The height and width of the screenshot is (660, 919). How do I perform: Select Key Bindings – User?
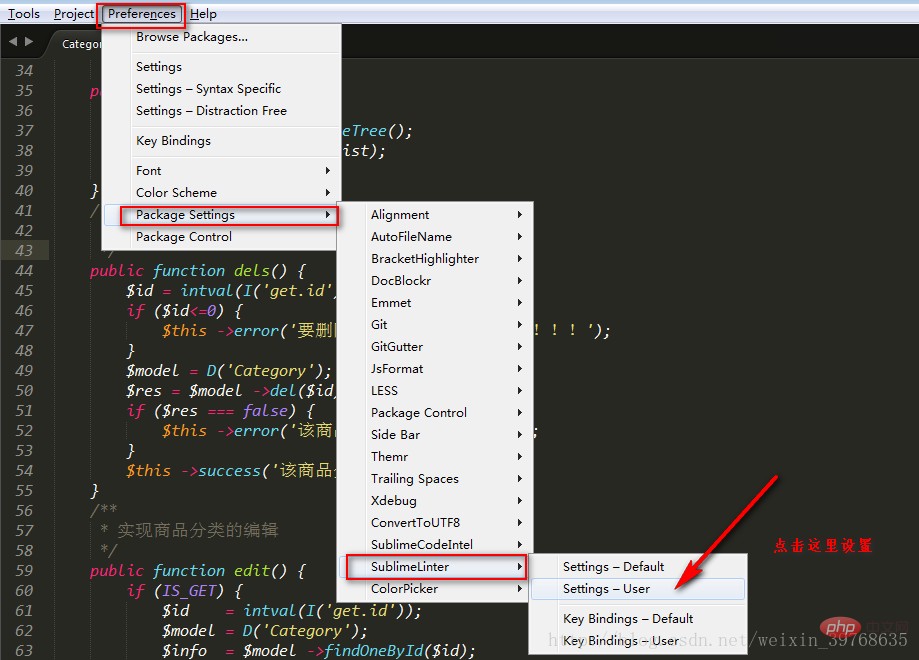tap(638, 641)
